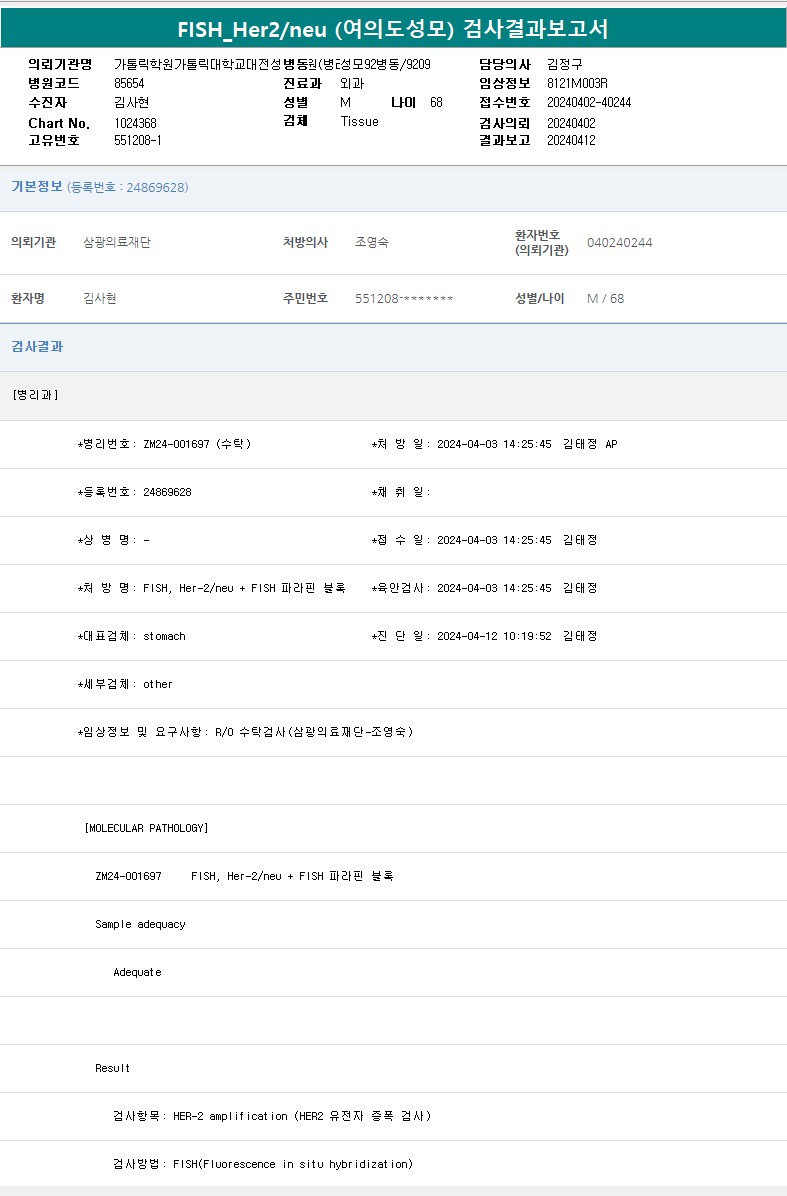
Task: Click the masked 주민번호 value
Action: [x=404, y=299]
